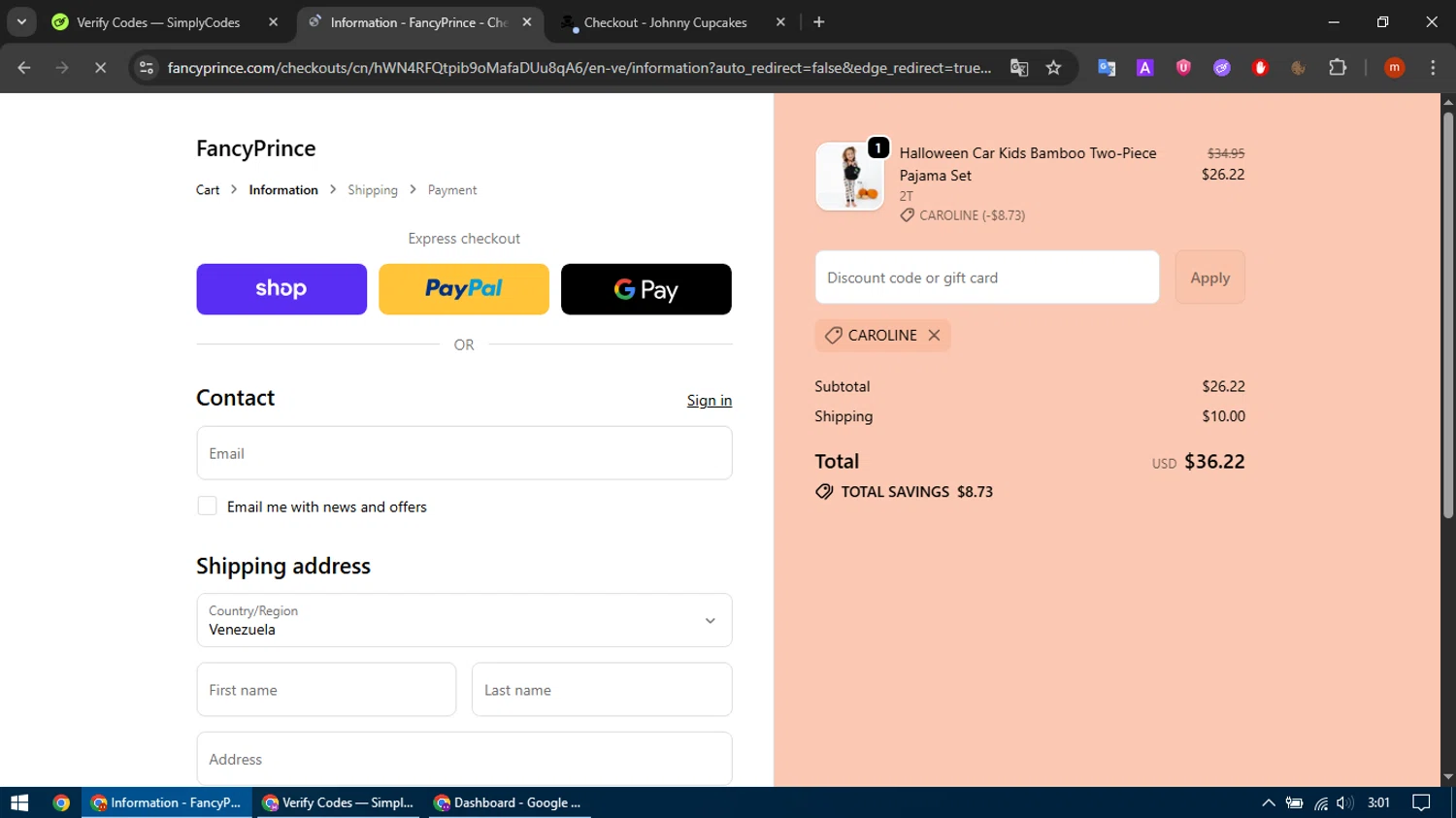Click the volume speaker tray icon
The image size is (1456, 818).
1344,802
